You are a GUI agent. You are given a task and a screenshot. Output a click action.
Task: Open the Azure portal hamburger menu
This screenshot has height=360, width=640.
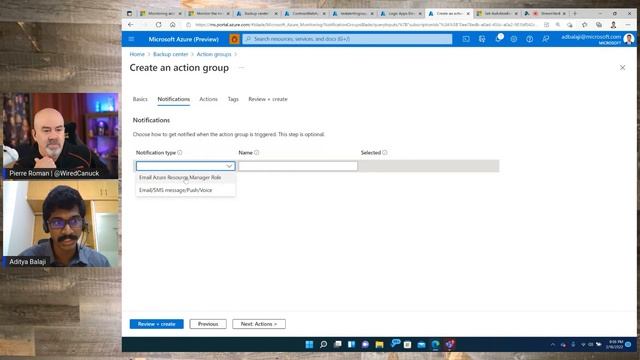point(131,39)
